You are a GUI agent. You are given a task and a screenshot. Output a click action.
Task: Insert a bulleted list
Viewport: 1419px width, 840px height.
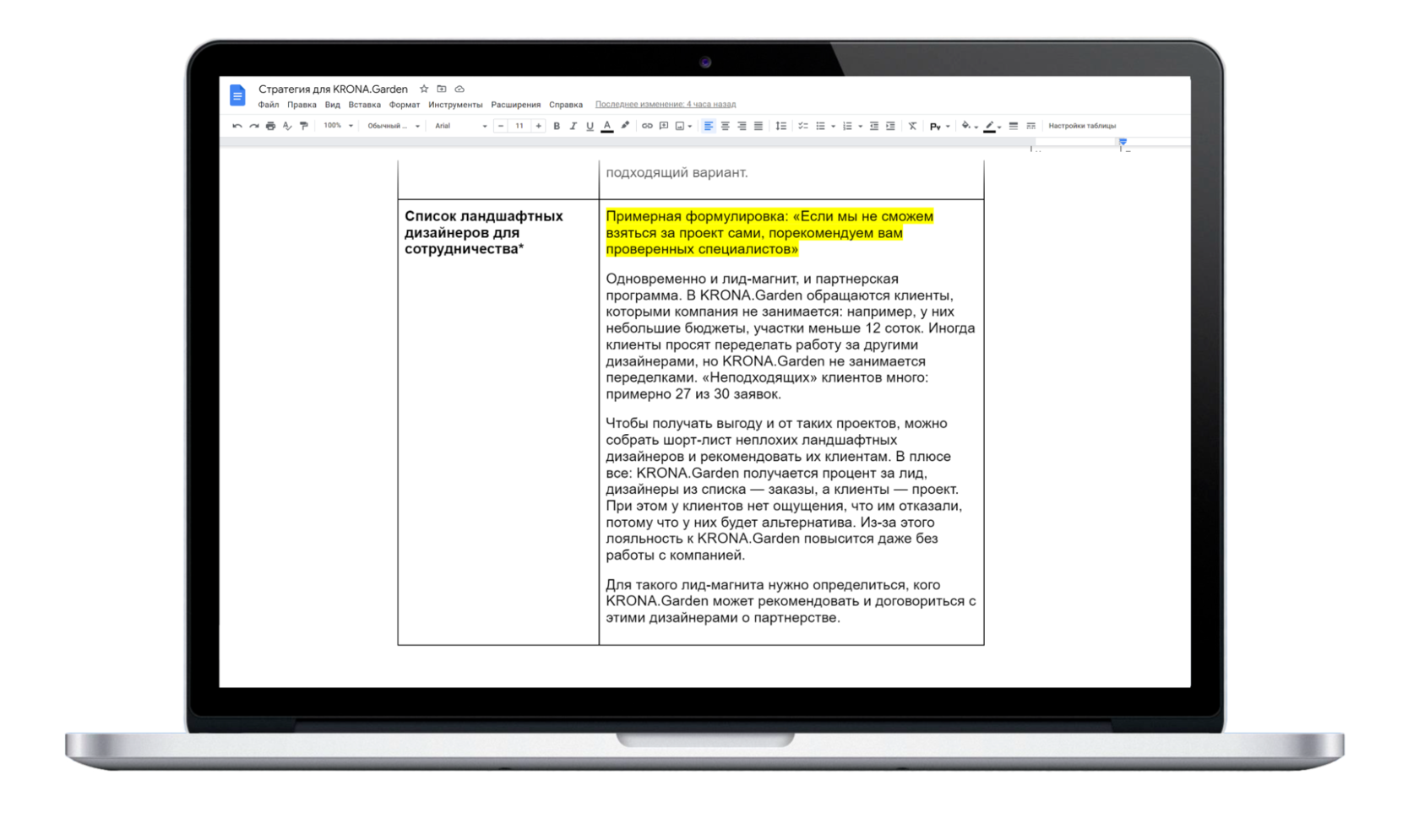point(820,126)
